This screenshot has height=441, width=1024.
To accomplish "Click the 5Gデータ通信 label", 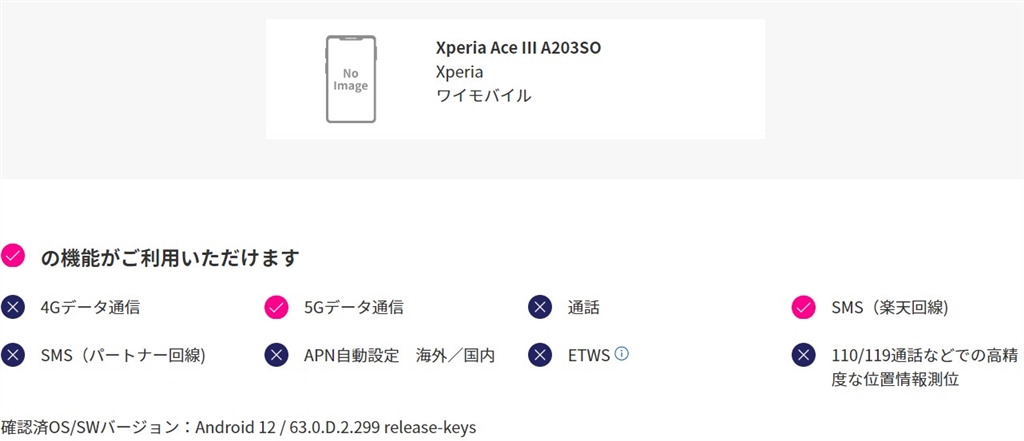I will click(x=354, y=308).
